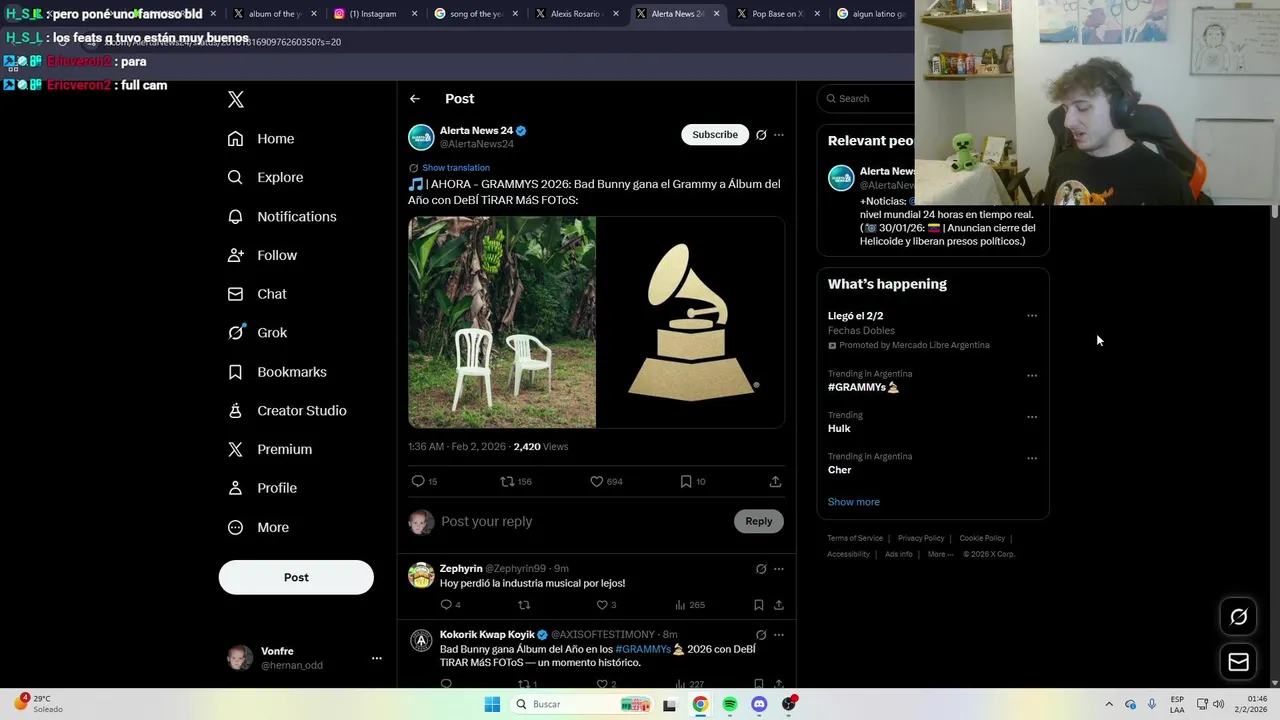Click Show more under What's happening
This screenshot has width=1280, height=720.
854,502
